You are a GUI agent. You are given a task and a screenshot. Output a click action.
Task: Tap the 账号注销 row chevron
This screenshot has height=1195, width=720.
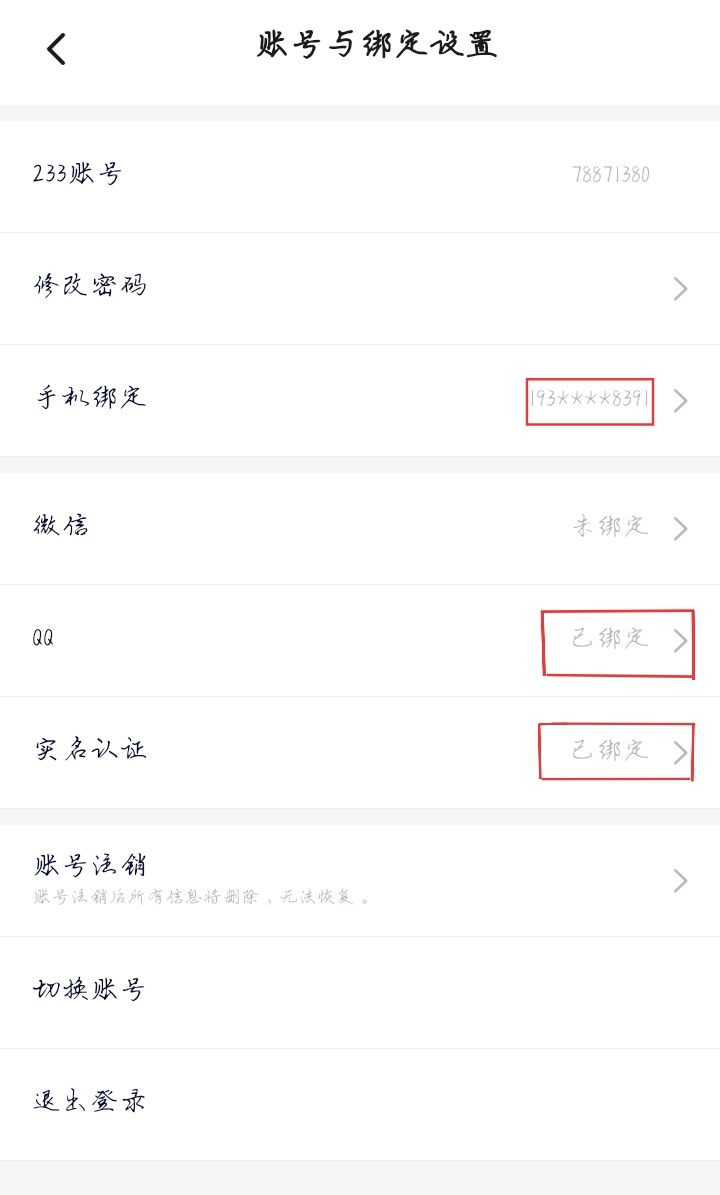[x=680, y=880]
